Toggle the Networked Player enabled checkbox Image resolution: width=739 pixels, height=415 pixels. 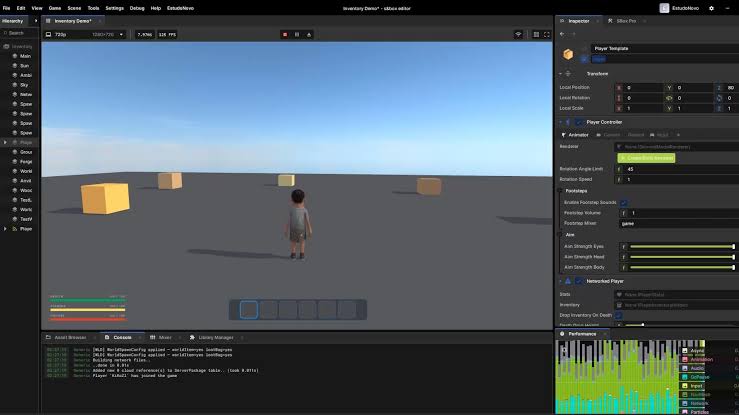tap(579, 281)
